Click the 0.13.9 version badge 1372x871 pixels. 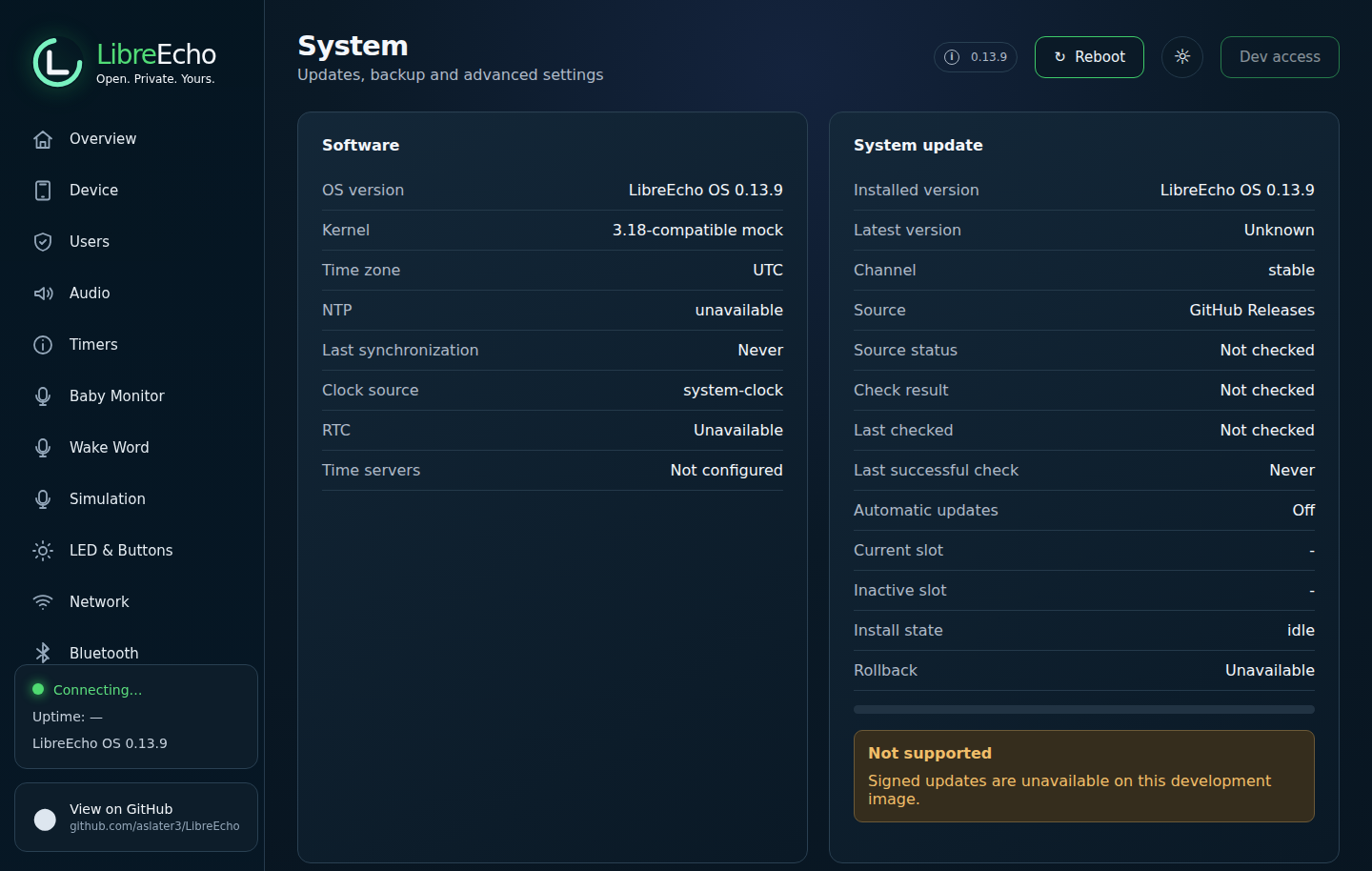coord(976,57)
